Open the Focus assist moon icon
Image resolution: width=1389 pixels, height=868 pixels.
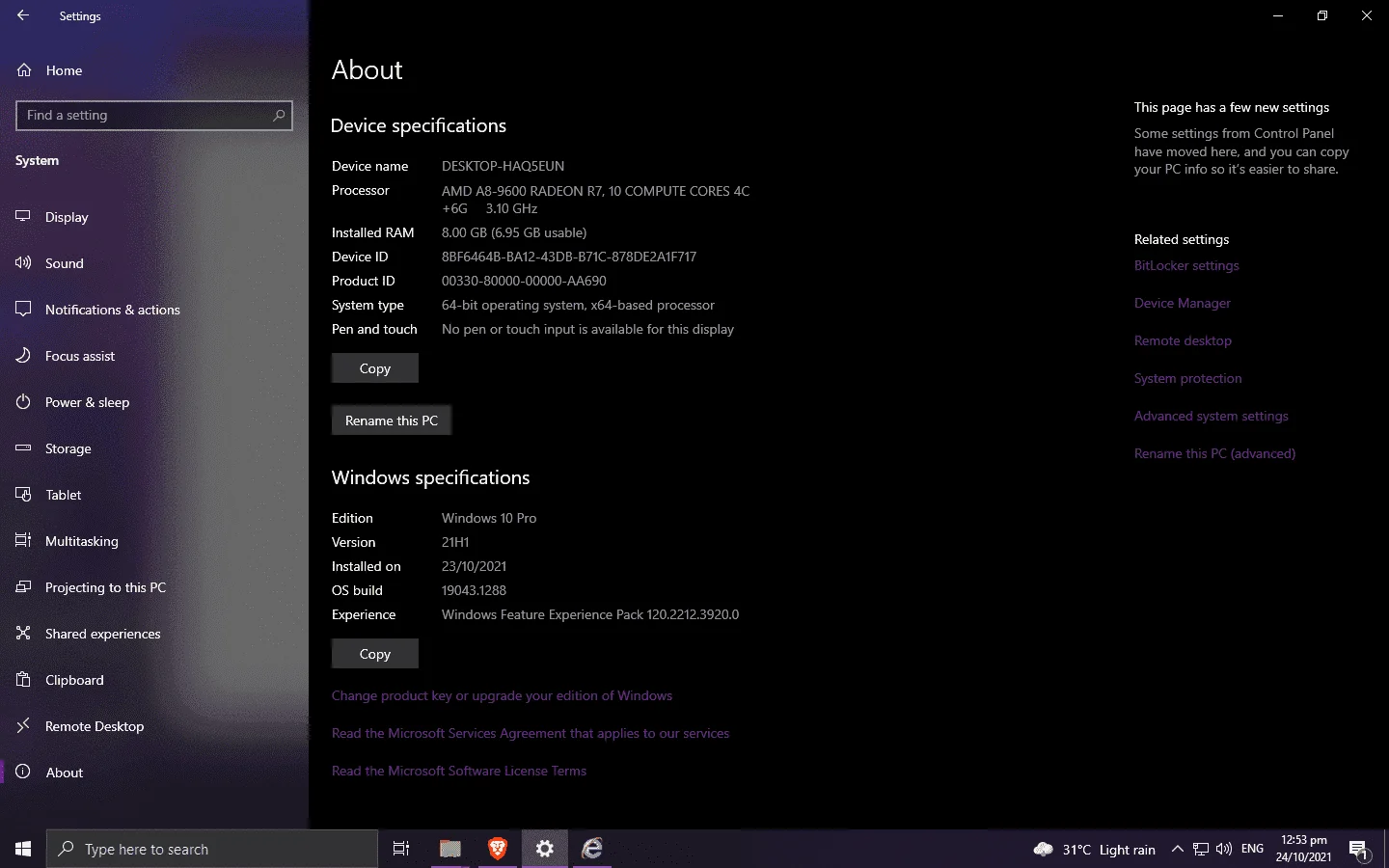pos(23,356)
